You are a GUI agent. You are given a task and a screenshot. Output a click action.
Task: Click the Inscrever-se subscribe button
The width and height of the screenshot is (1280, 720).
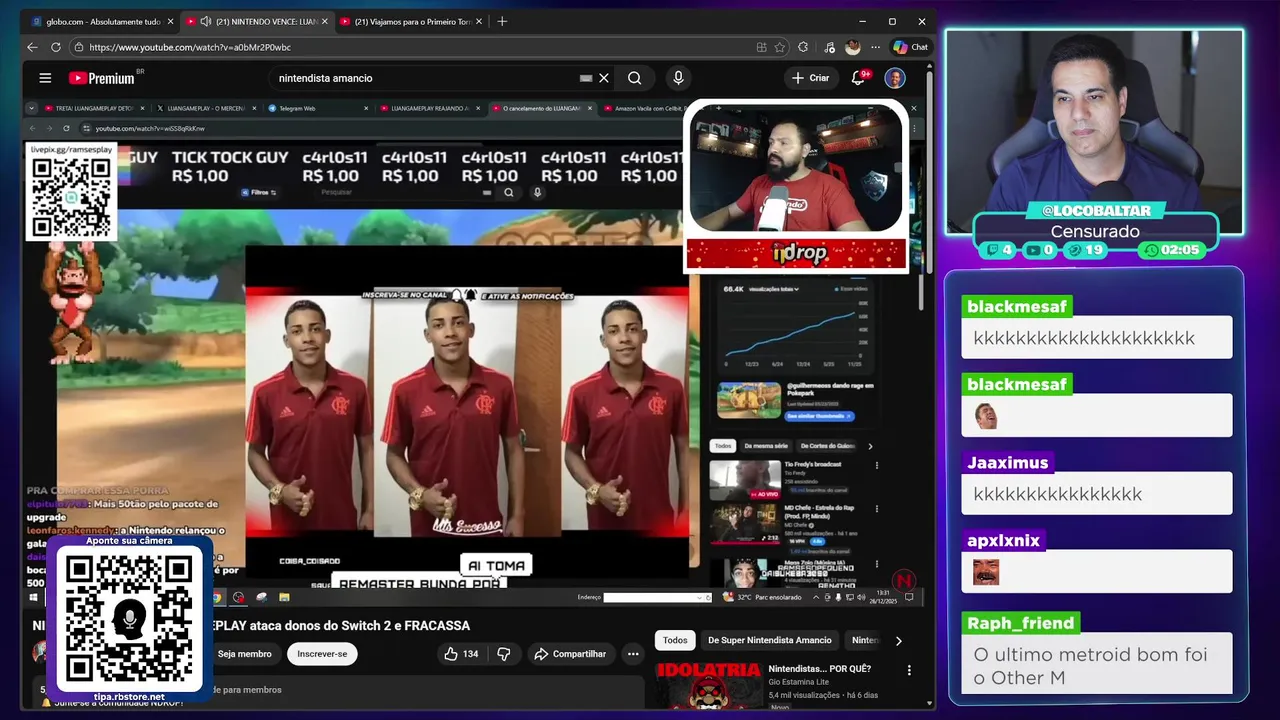[322, 654]
